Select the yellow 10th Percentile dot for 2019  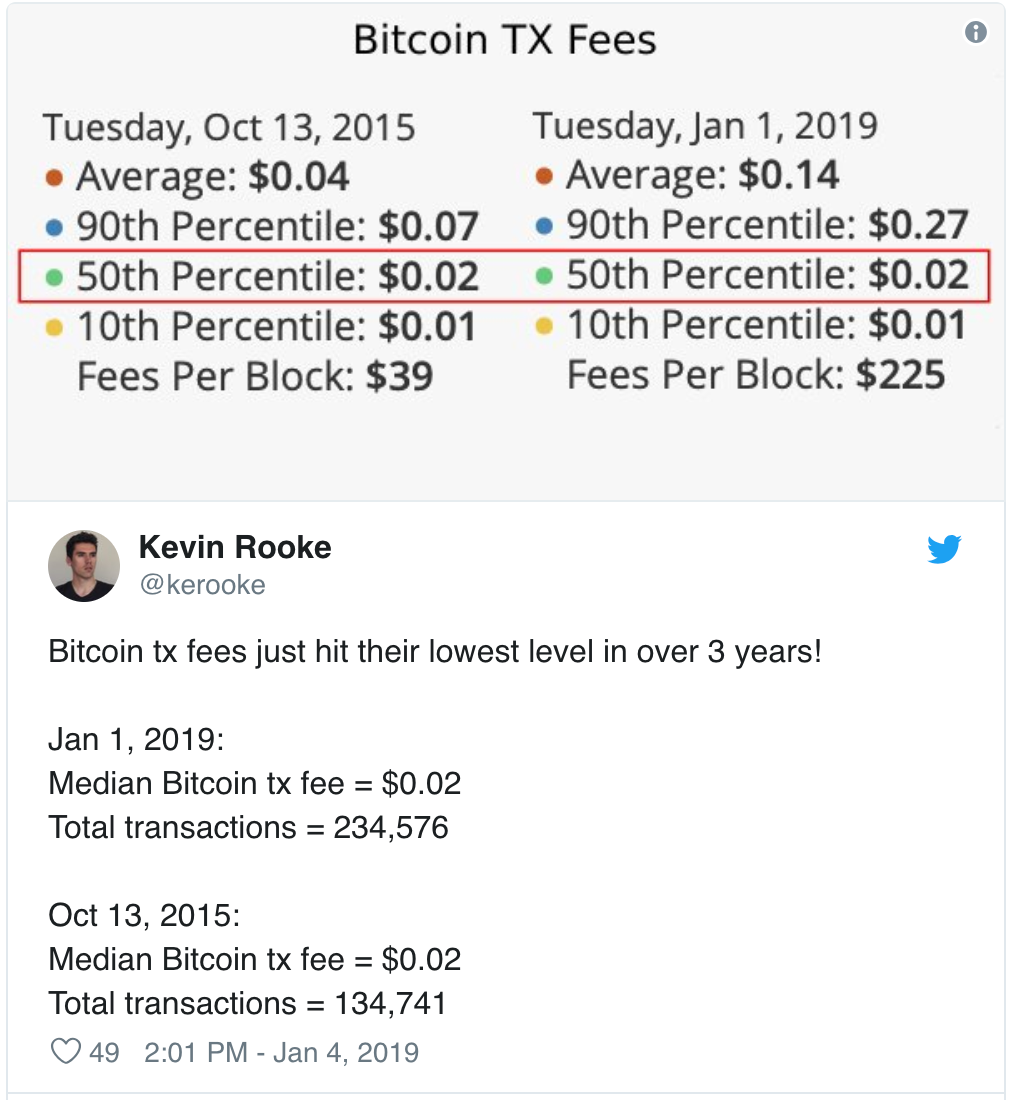coord(545,326)
